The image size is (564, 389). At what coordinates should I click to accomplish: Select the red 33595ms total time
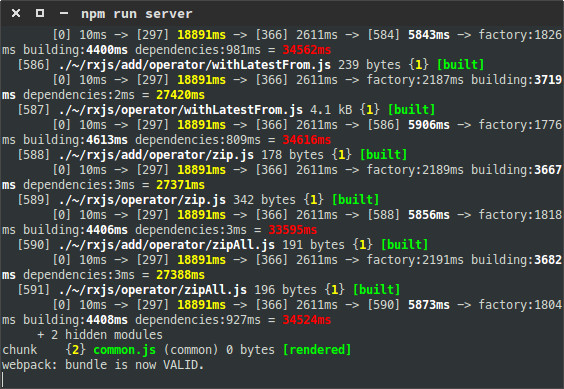point(293,230)
